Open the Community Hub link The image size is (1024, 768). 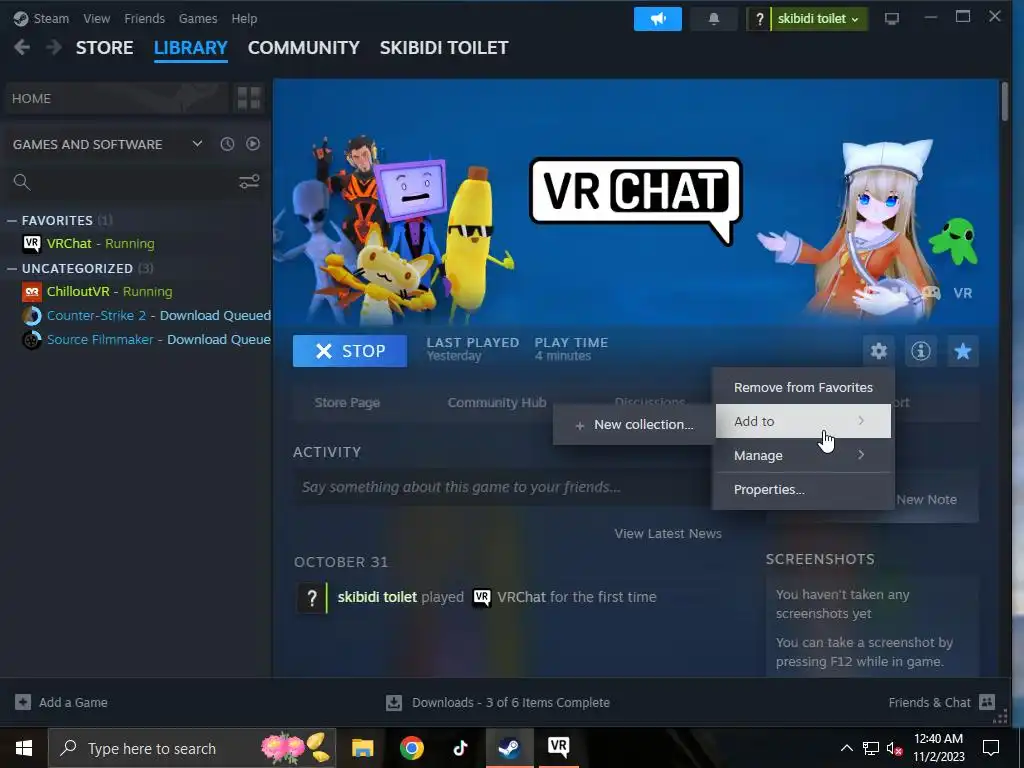[x=497, y=403]
